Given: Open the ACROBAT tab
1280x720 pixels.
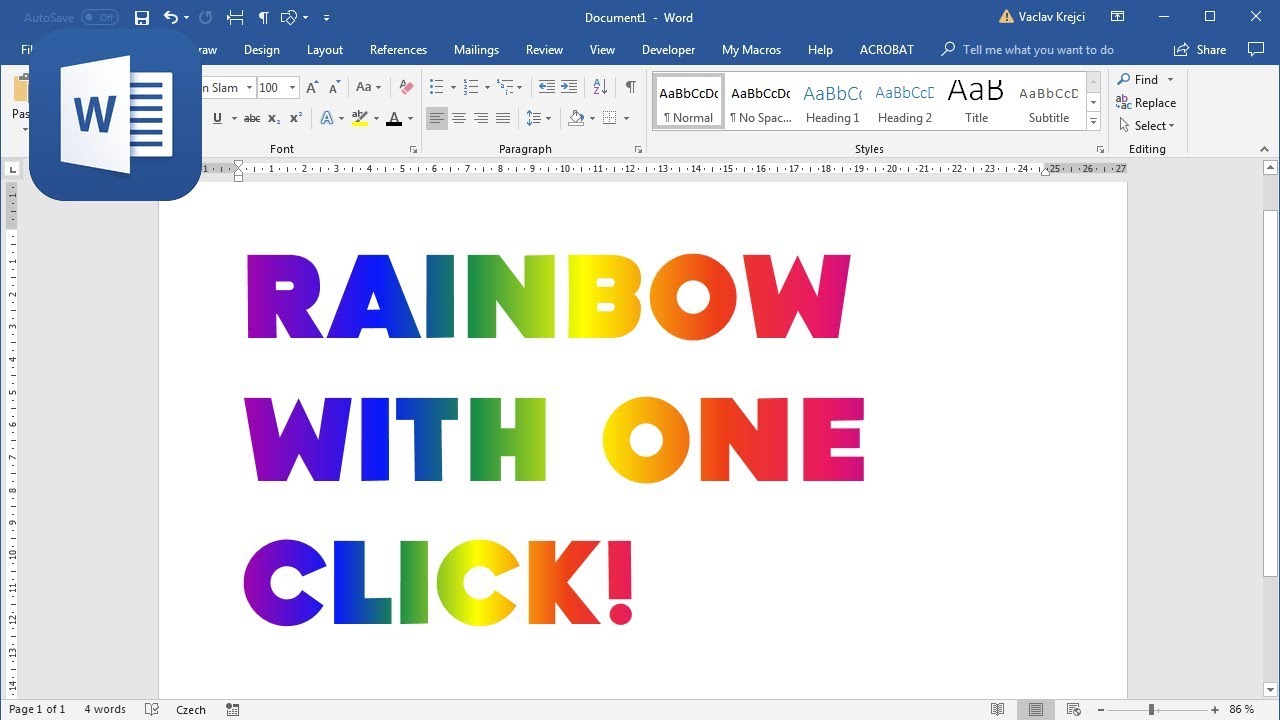Looking at the screenshot, I should (887, 50).
